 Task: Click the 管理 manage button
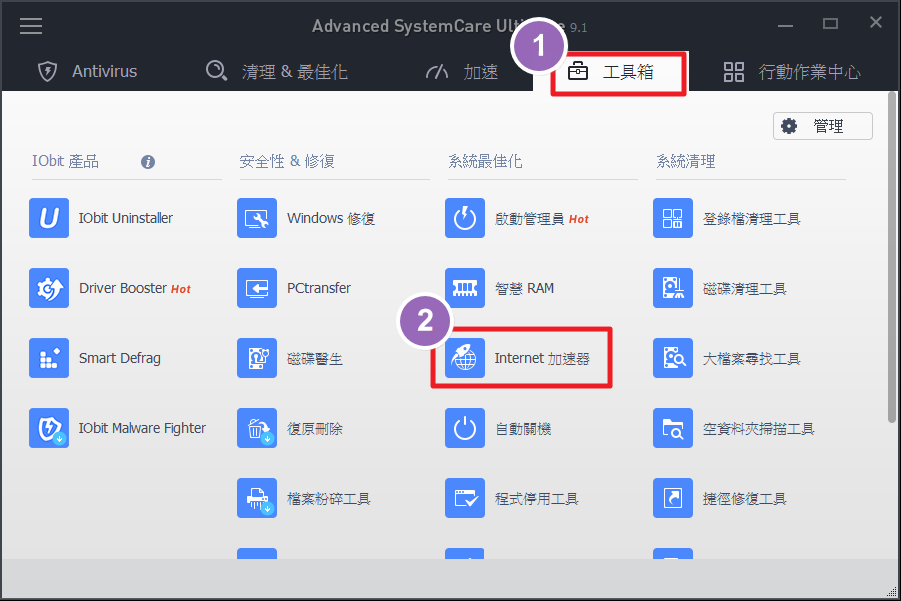(822, 126)
